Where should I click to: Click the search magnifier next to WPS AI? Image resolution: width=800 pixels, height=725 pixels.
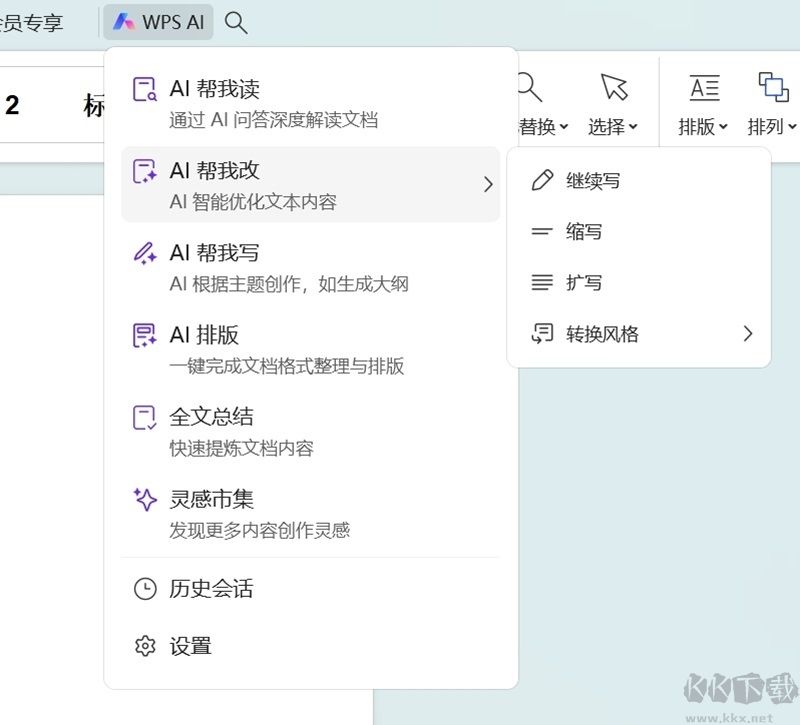point(236,21)
